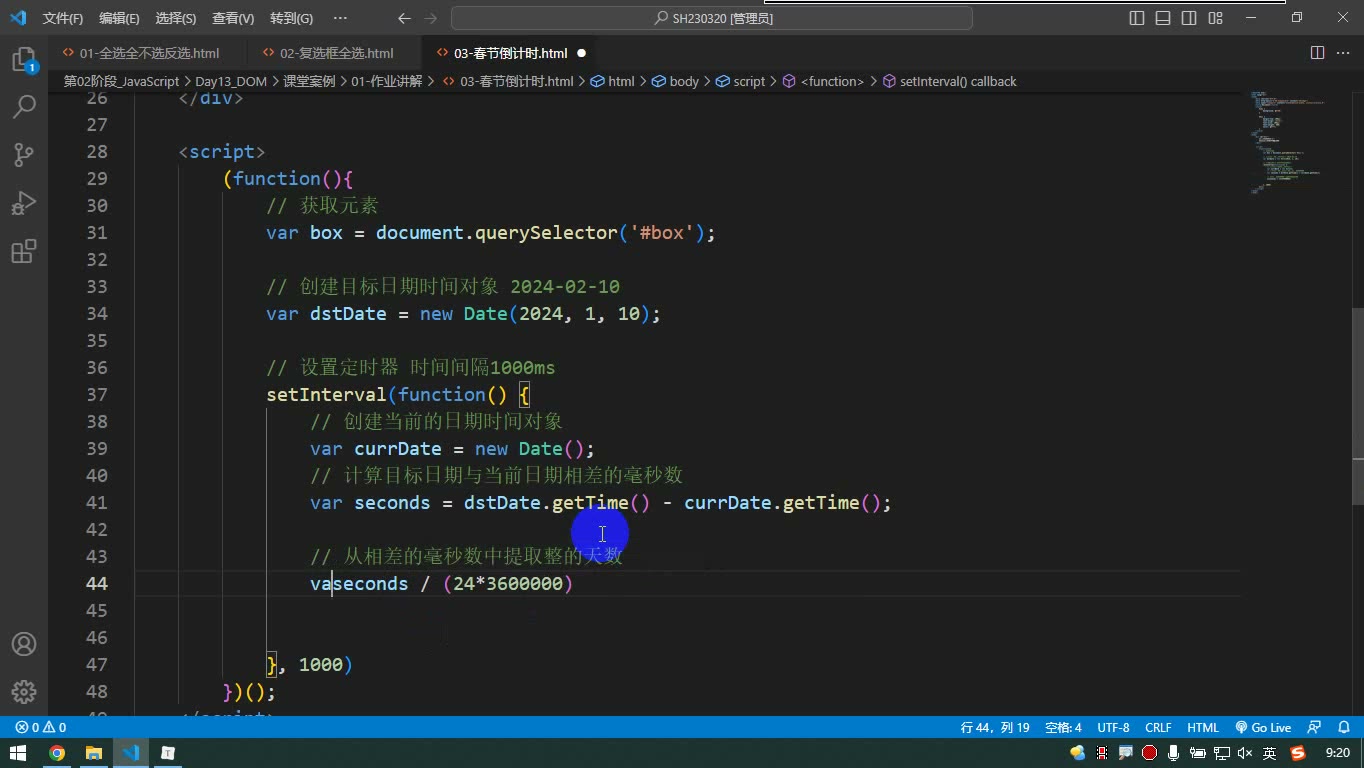Image resolution: width=1364 pixels, height=768 pixels.
Task: Open the 查看(V) menu
Action: coord(233,18)
